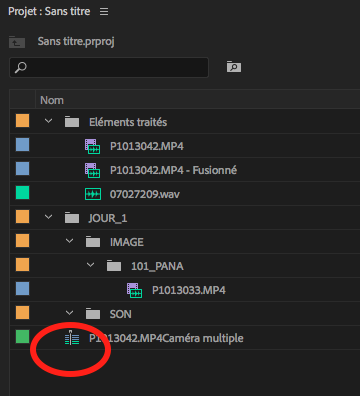Click the green label swatch of Caméra multiple

(22, 337)
